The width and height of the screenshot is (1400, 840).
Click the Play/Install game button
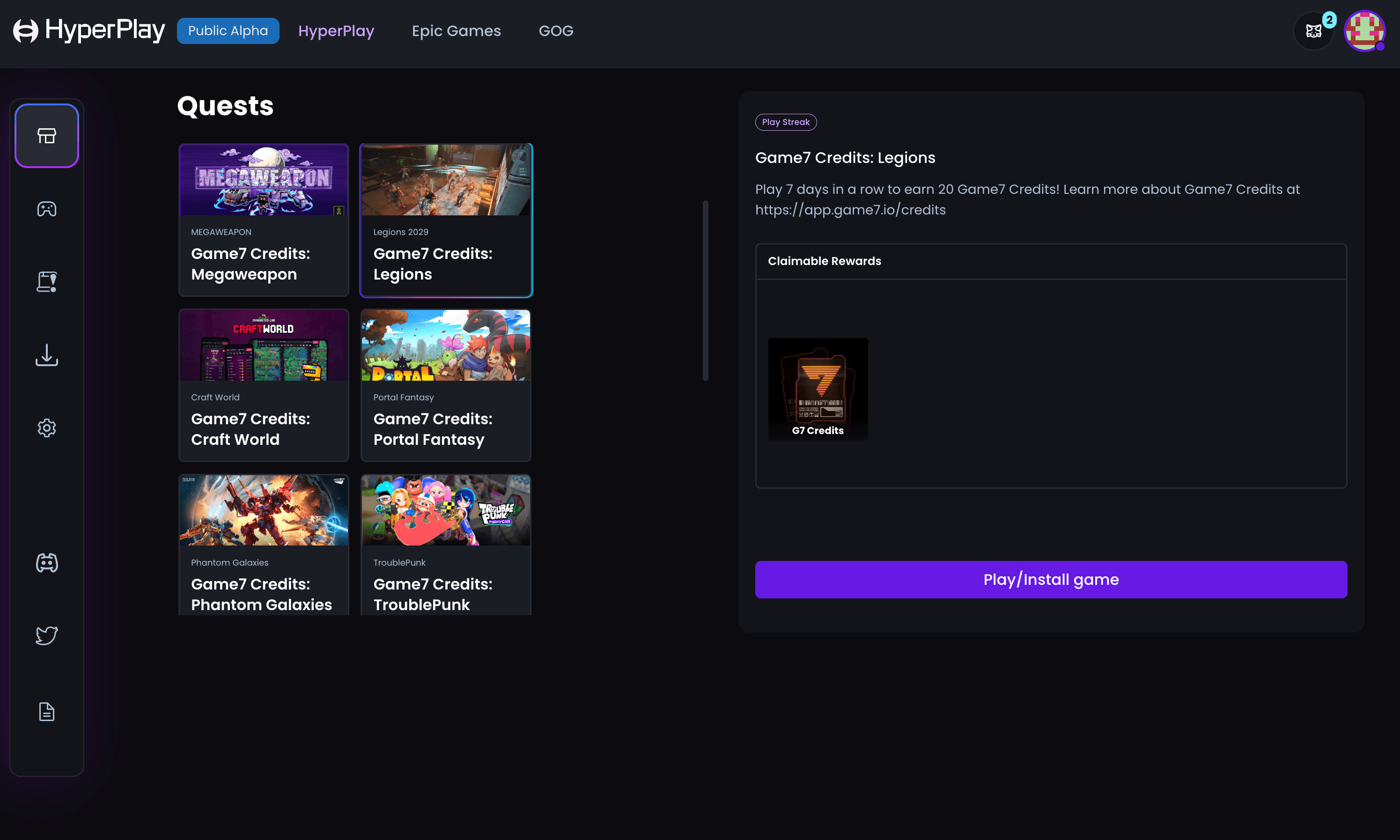pyautogui.click(x=1051, y=580)
